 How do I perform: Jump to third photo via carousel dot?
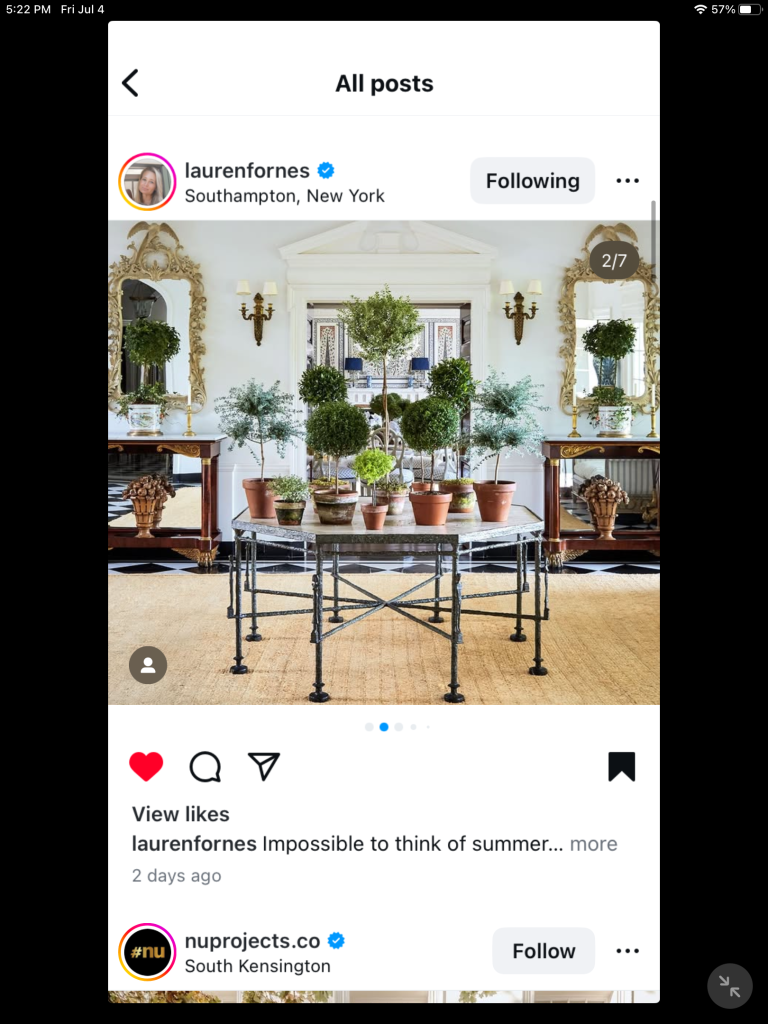point(398,727)
